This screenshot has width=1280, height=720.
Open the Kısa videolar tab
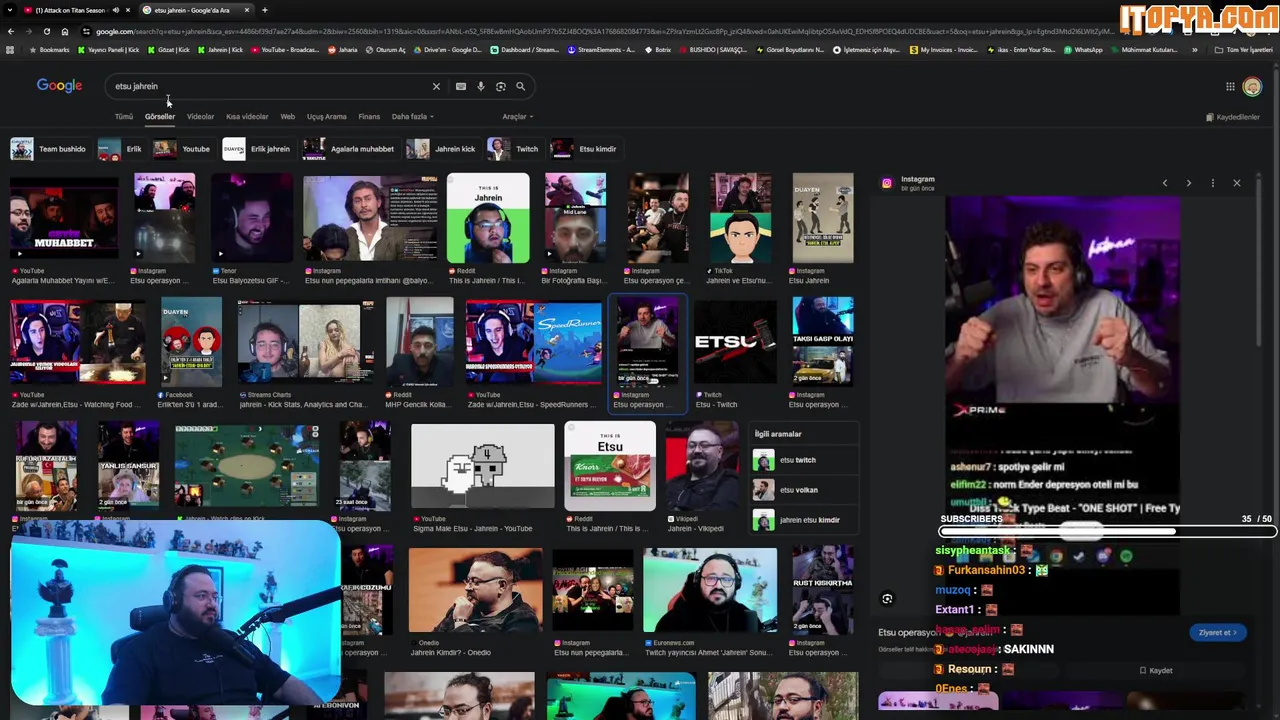click(x=247, y=117)
